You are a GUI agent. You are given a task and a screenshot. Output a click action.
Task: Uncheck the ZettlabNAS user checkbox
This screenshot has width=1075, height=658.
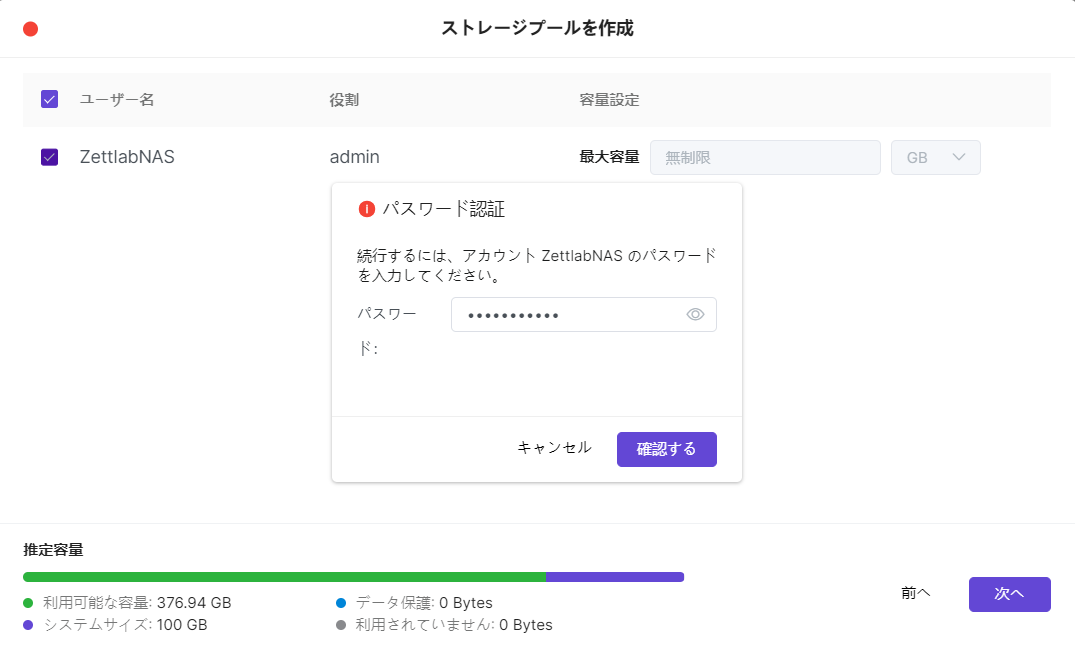tap(49, 157)
